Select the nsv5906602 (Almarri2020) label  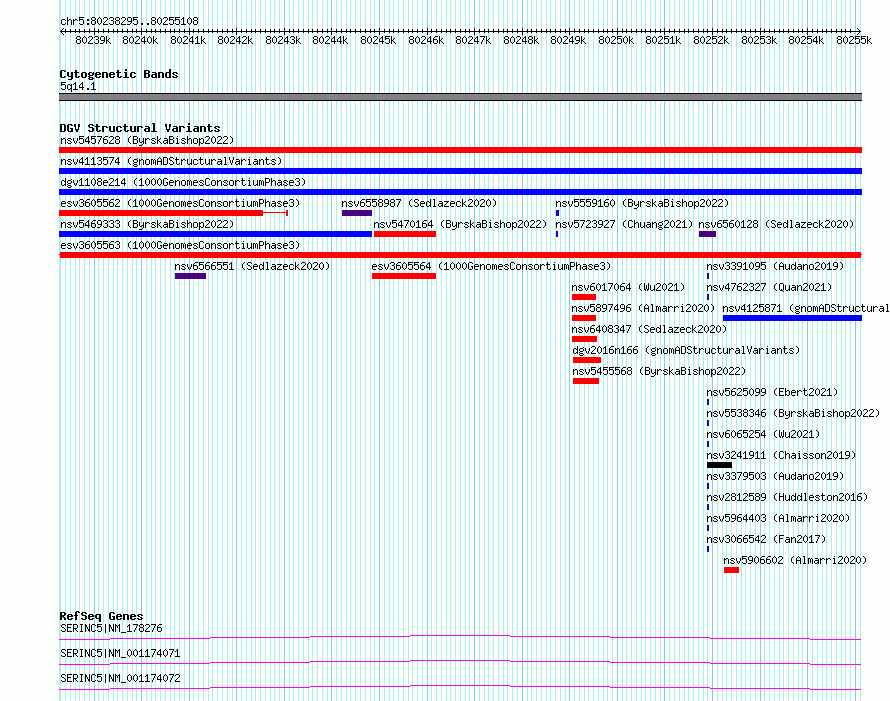795,560
